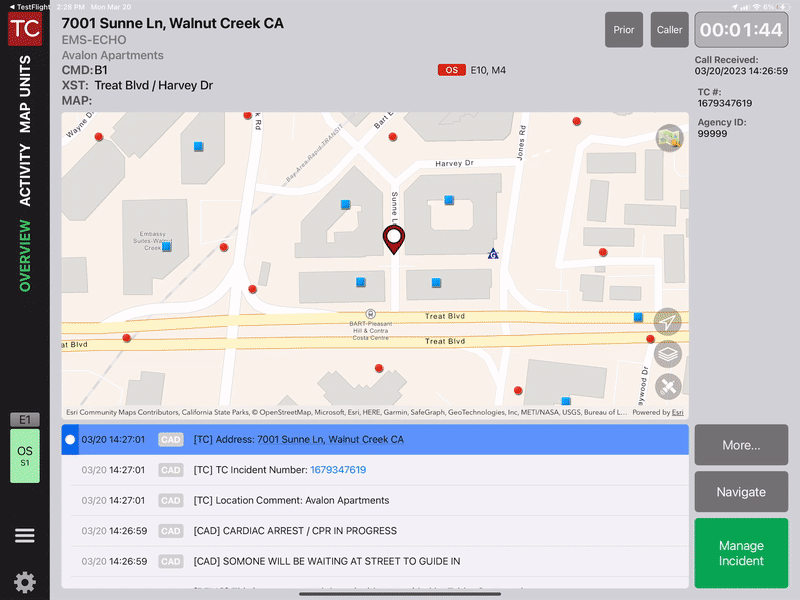Tap the red incident location pin
Screen dimensions: 800x600
pos(394,238)
